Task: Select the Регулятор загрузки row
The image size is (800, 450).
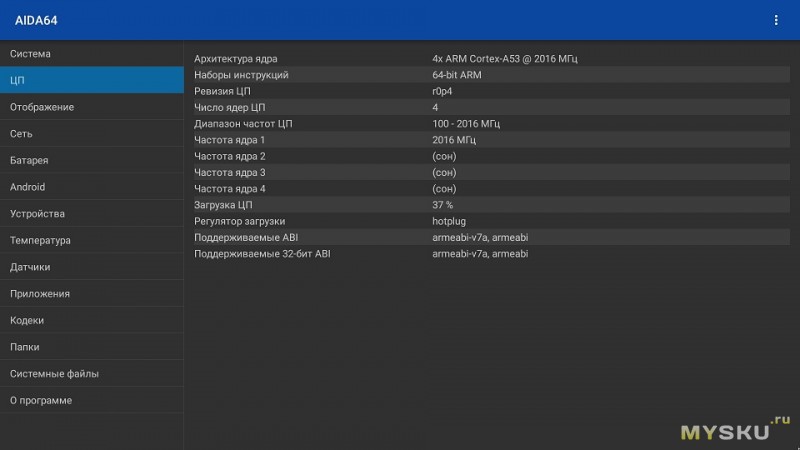Action: [491, 221]
